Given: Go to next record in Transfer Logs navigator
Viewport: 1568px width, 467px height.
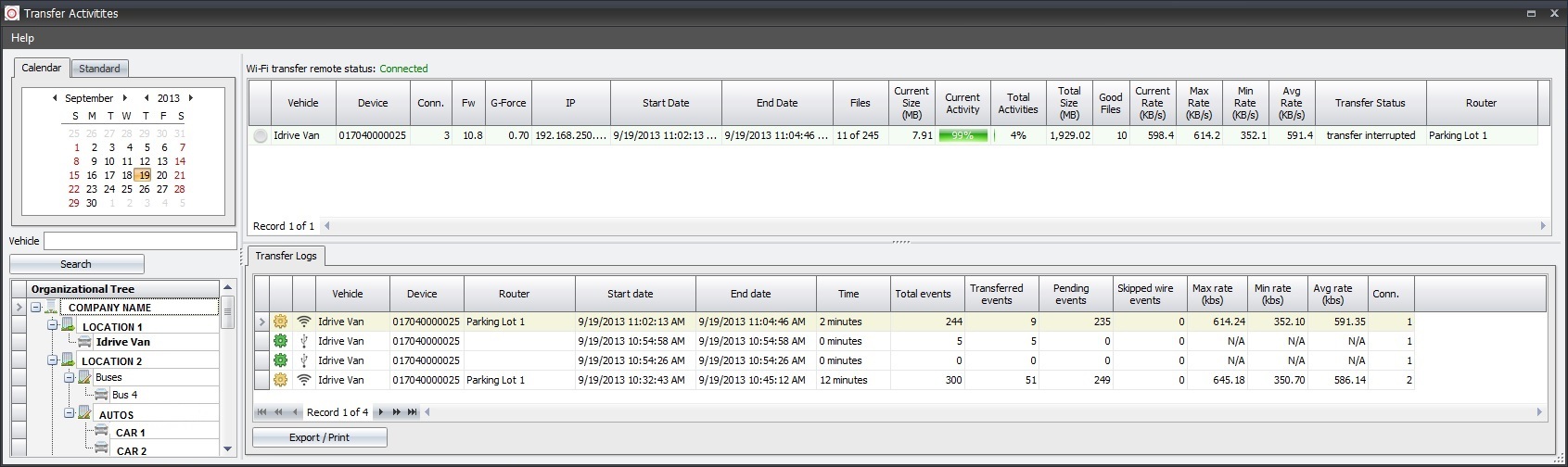Looking at the screenshot, I should point(379,412).
